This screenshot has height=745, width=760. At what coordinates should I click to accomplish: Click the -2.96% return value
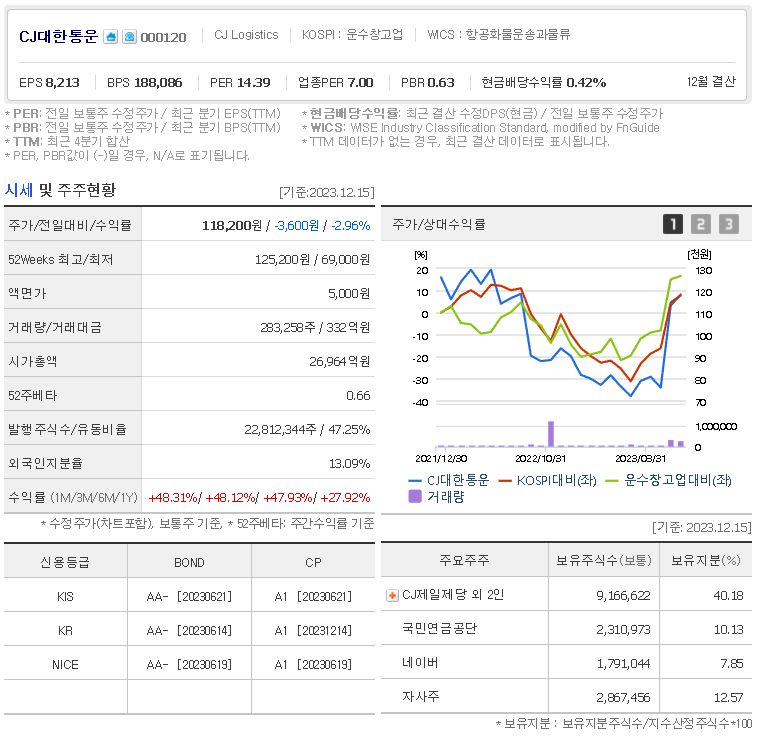(351, 225)
